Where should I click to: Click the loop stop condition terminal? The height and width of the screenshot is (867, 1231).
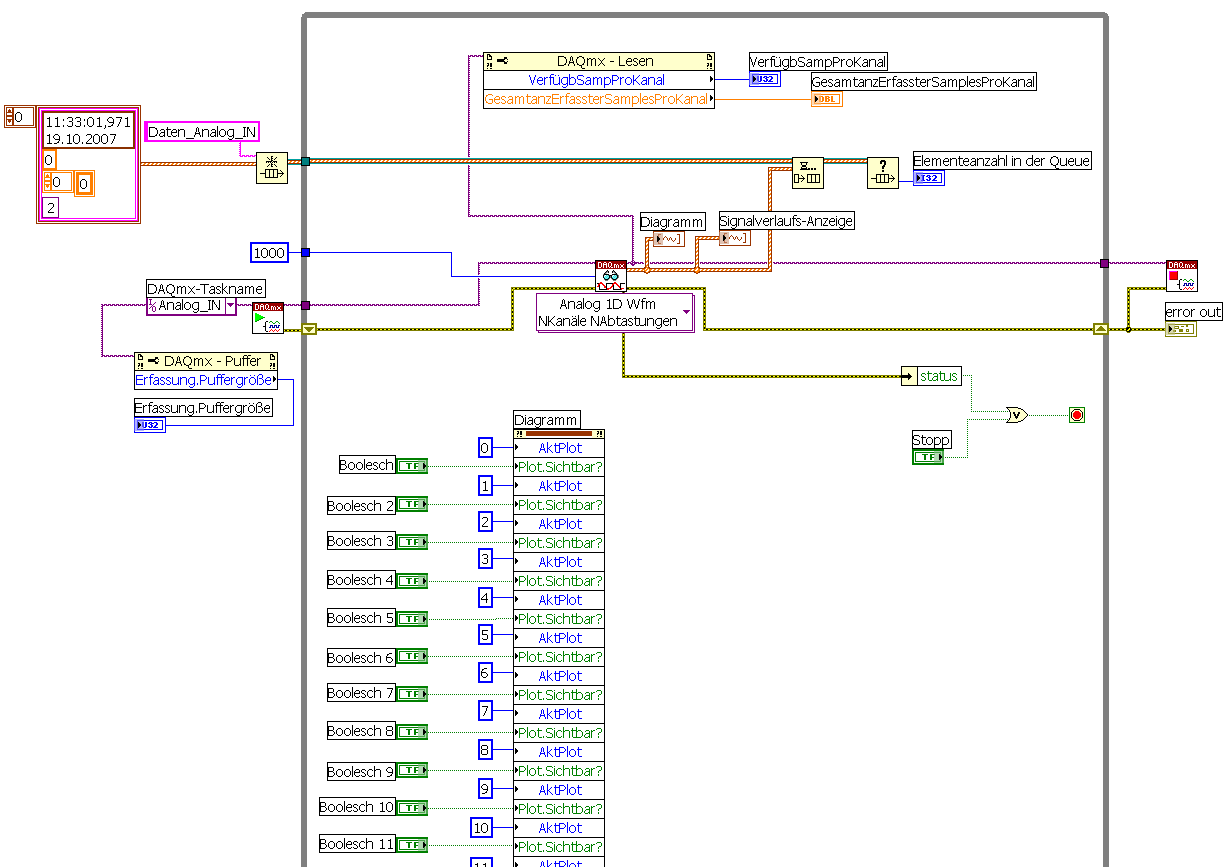coord(1077,414)
